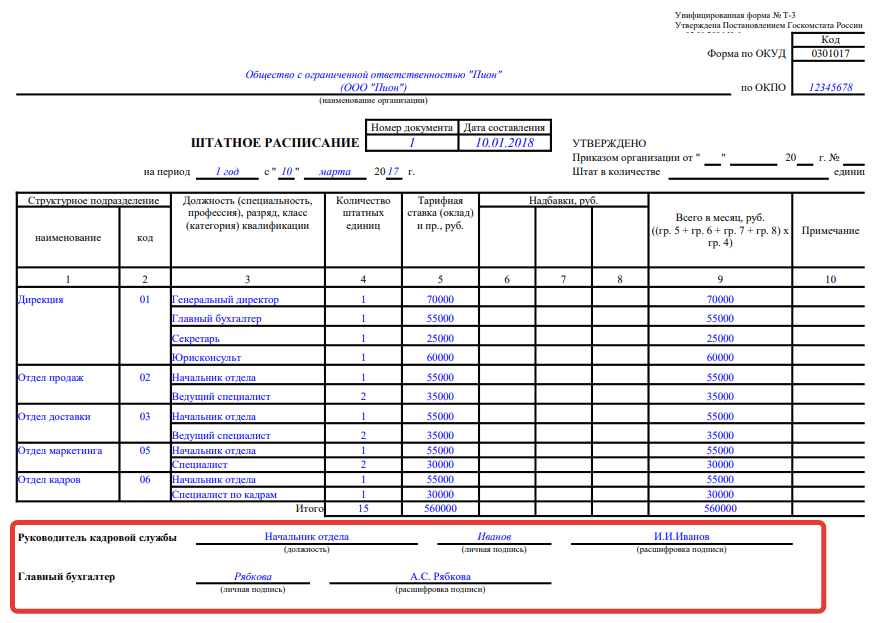The image size is (878, 623).
Task: Click the period month field марта
Action: [x=335, y=171]
